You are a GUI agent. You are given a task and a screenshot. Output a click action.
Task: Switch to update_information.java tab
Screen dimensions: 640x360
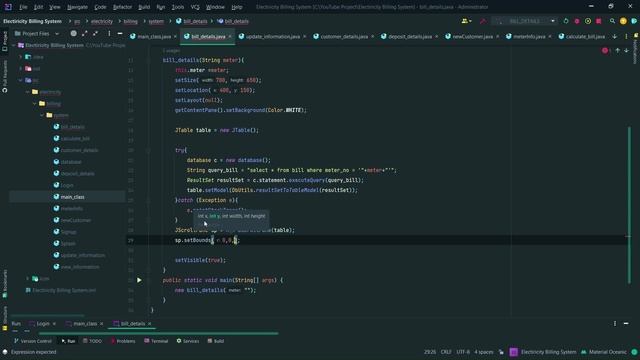[273, 36]
